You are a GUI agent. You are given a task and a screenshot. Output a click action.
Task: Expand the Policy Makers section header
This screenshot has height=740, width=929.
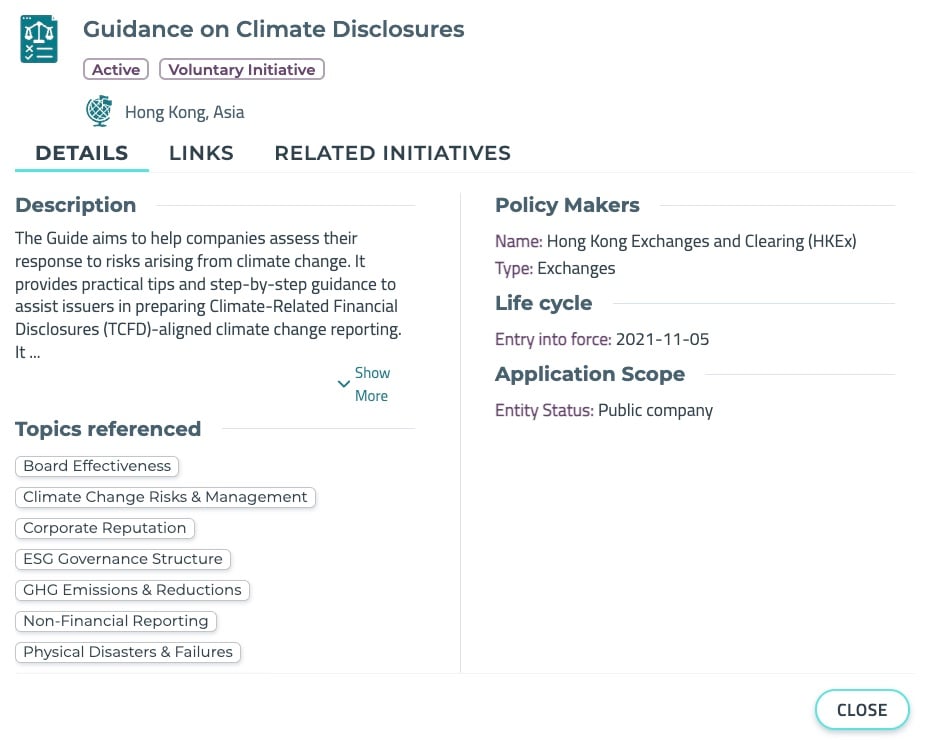tap(567, 205)
